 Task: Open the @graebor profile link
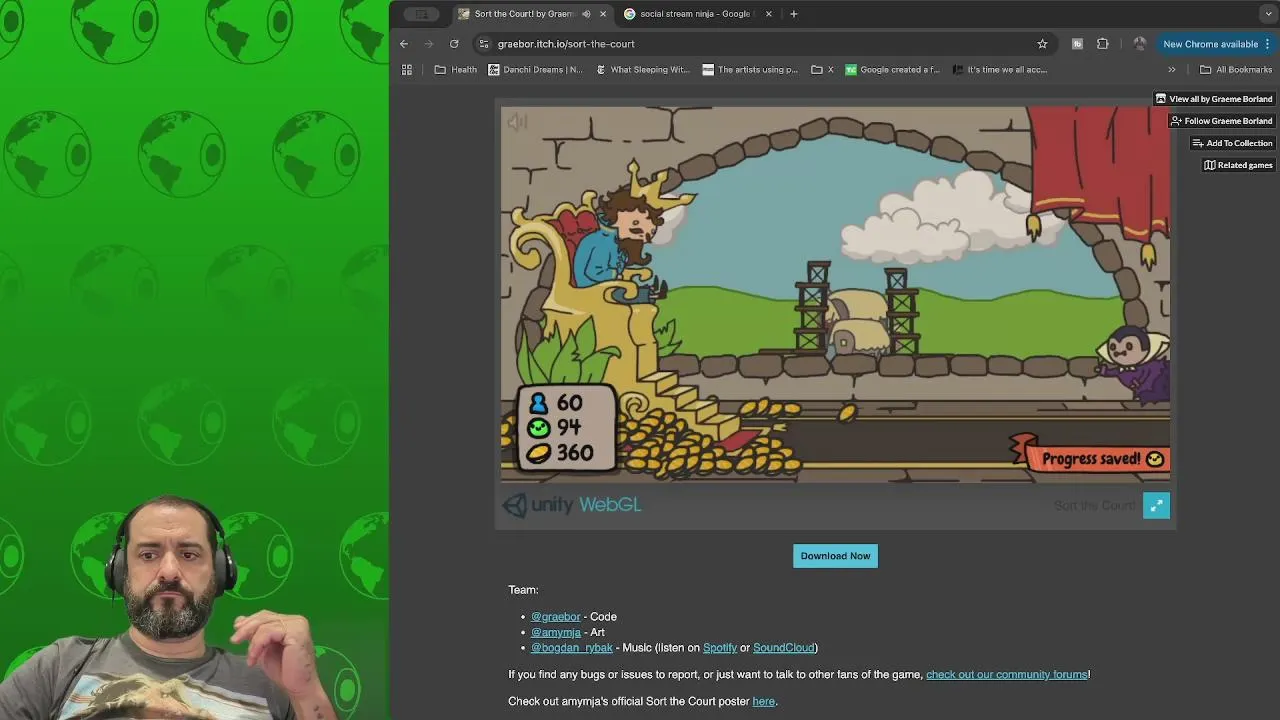pyautogui.click(x=555, y=617)
